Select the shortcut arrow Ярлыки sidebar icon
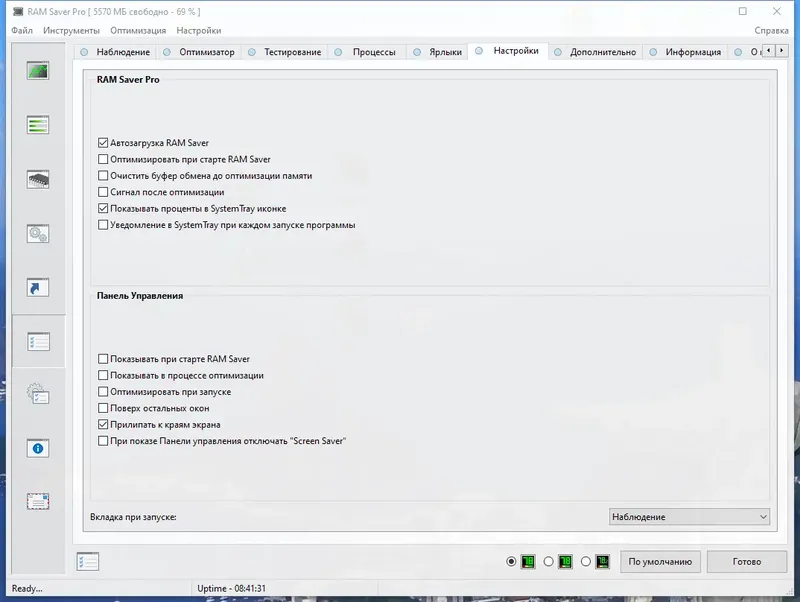The image size is (800, 602). tap(39, 286)
